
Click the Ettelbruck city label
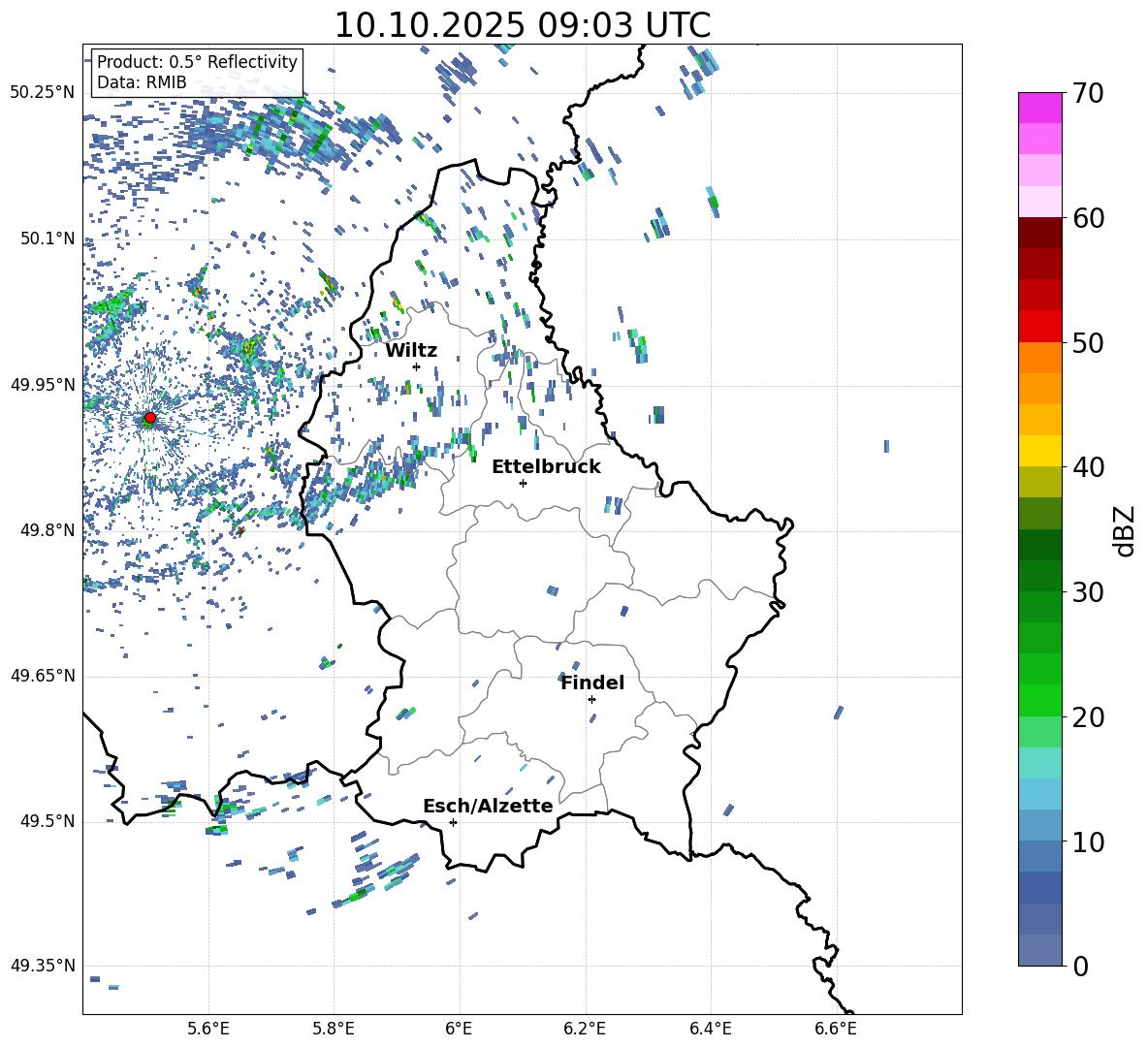546,466
